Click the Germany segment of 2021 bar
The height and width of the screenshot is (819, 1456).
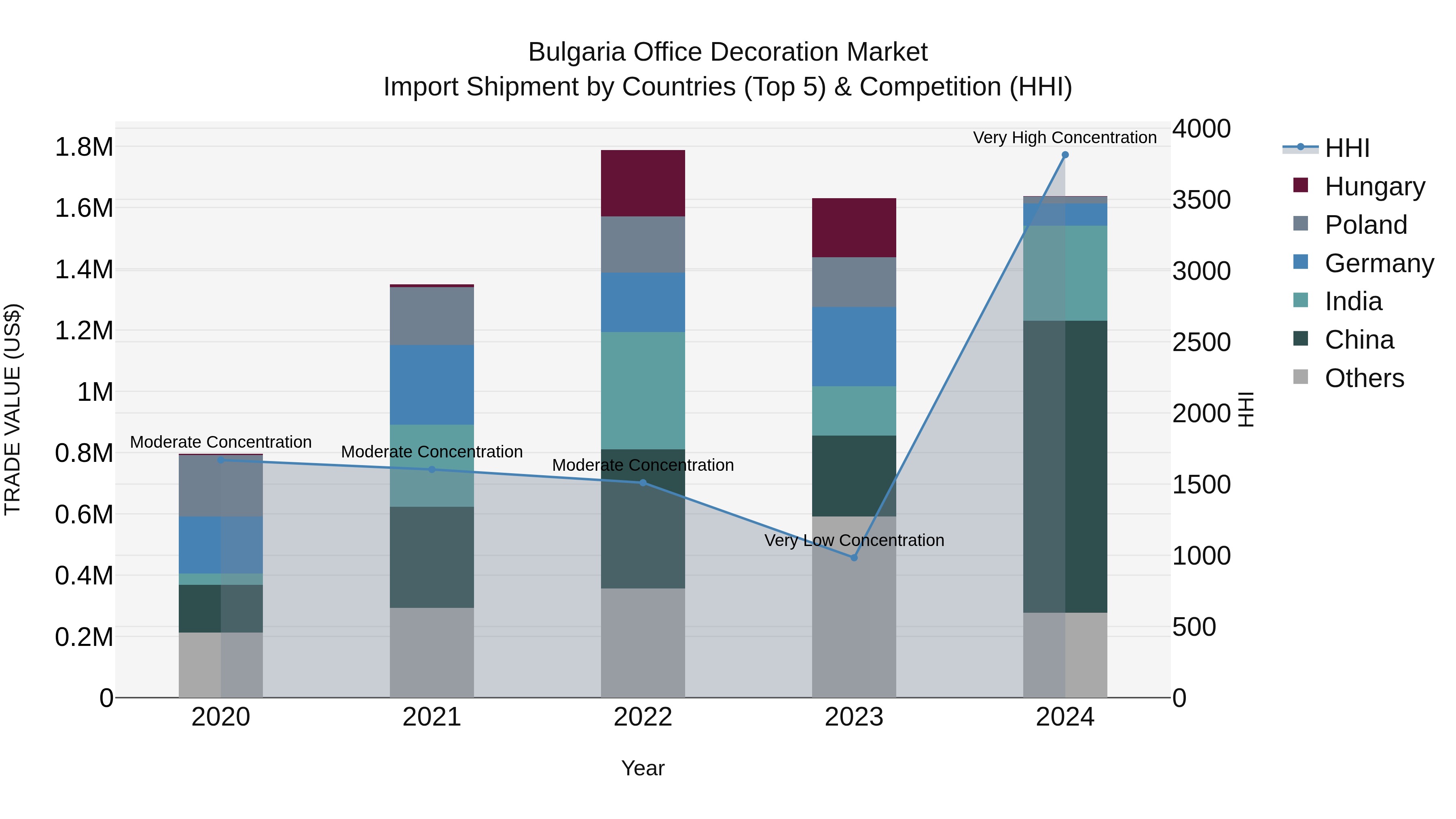pyautogui.click(x=432, y=385)
